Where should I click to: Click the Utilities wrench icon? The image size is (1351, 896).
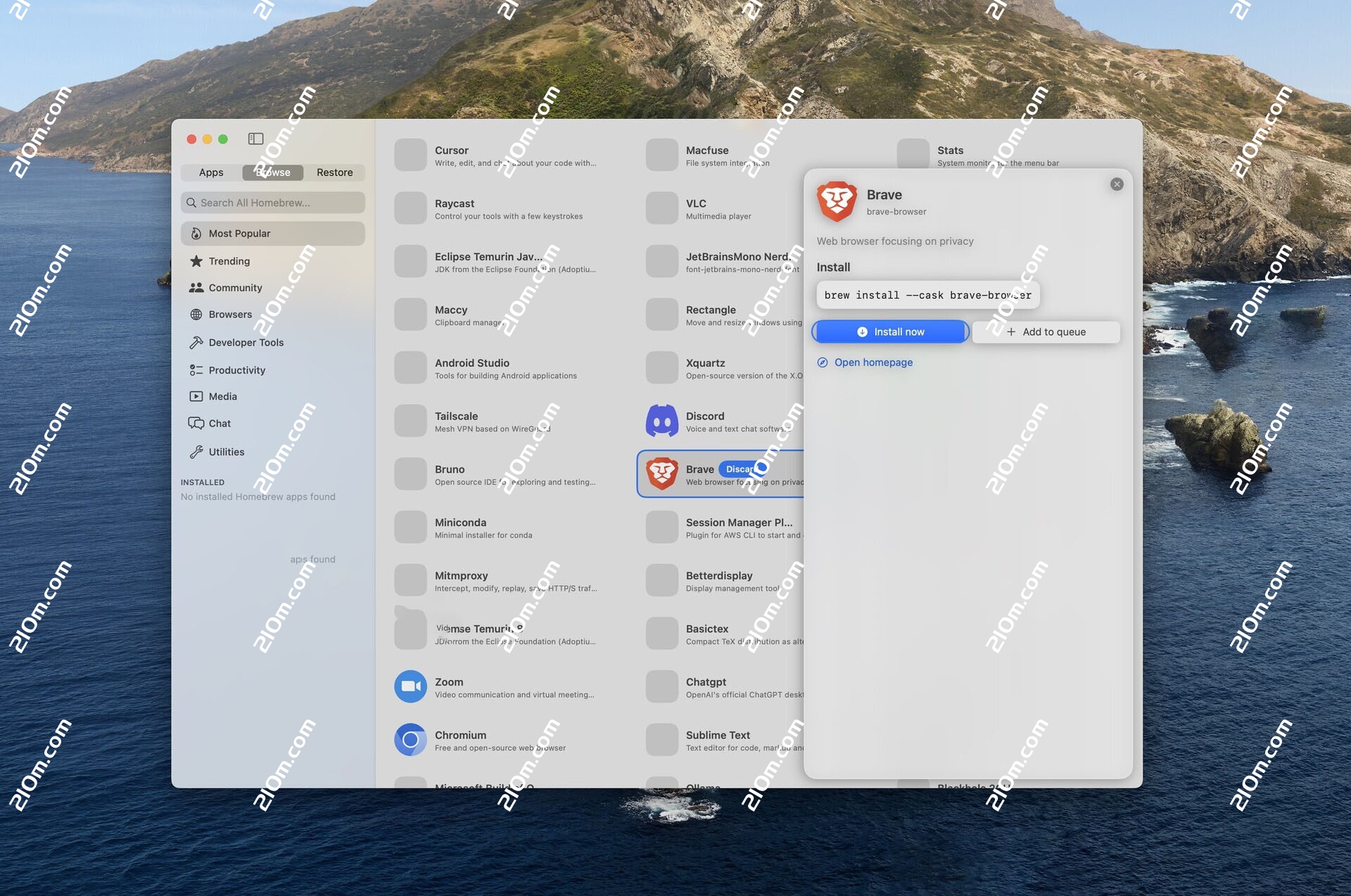pyautogui.click(x=196, y=452)
